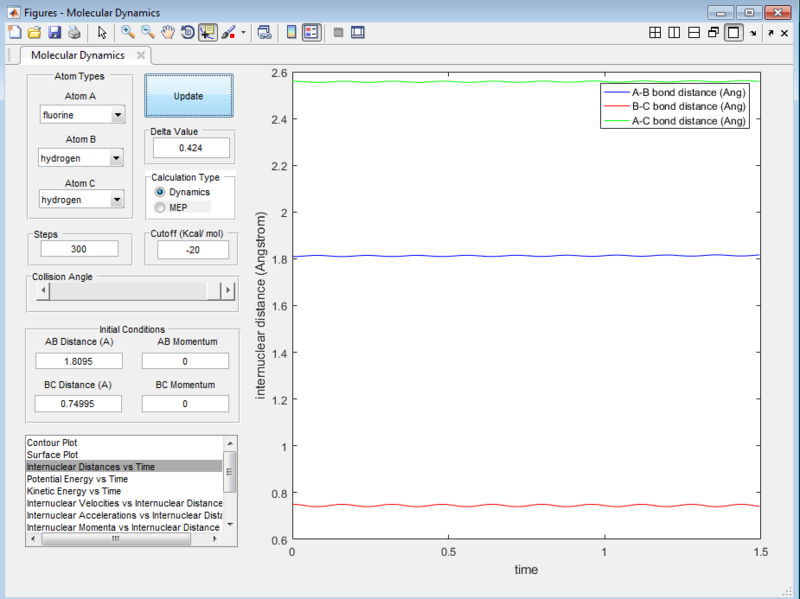Activate the Rotate 3D tool
Image resolution: width=800 pixels, height=599 pixels.
pyautogui.click(x=187, y=32)
